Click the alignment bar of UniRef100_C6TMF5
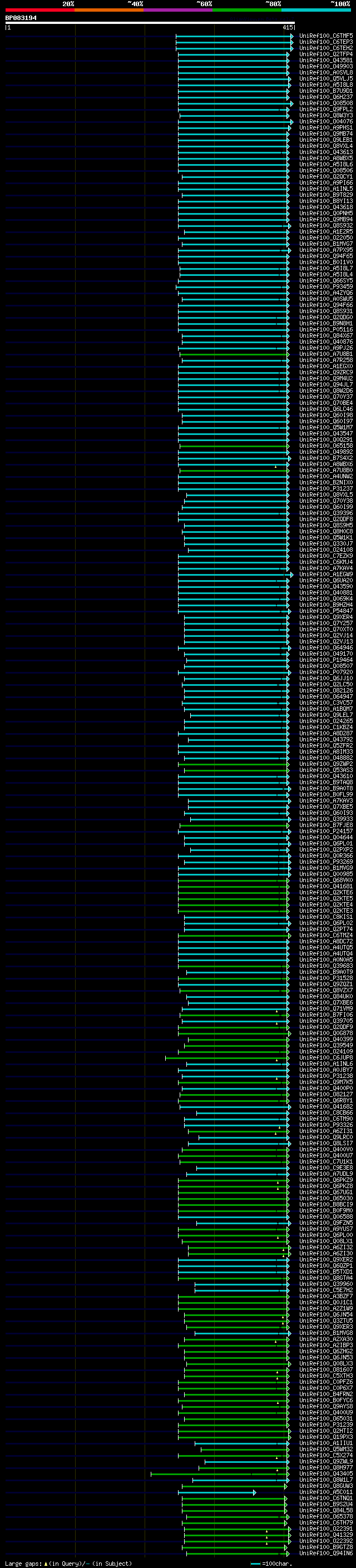Image resolution: width=356 pixels, height=1568 pixels. (234, 36)
